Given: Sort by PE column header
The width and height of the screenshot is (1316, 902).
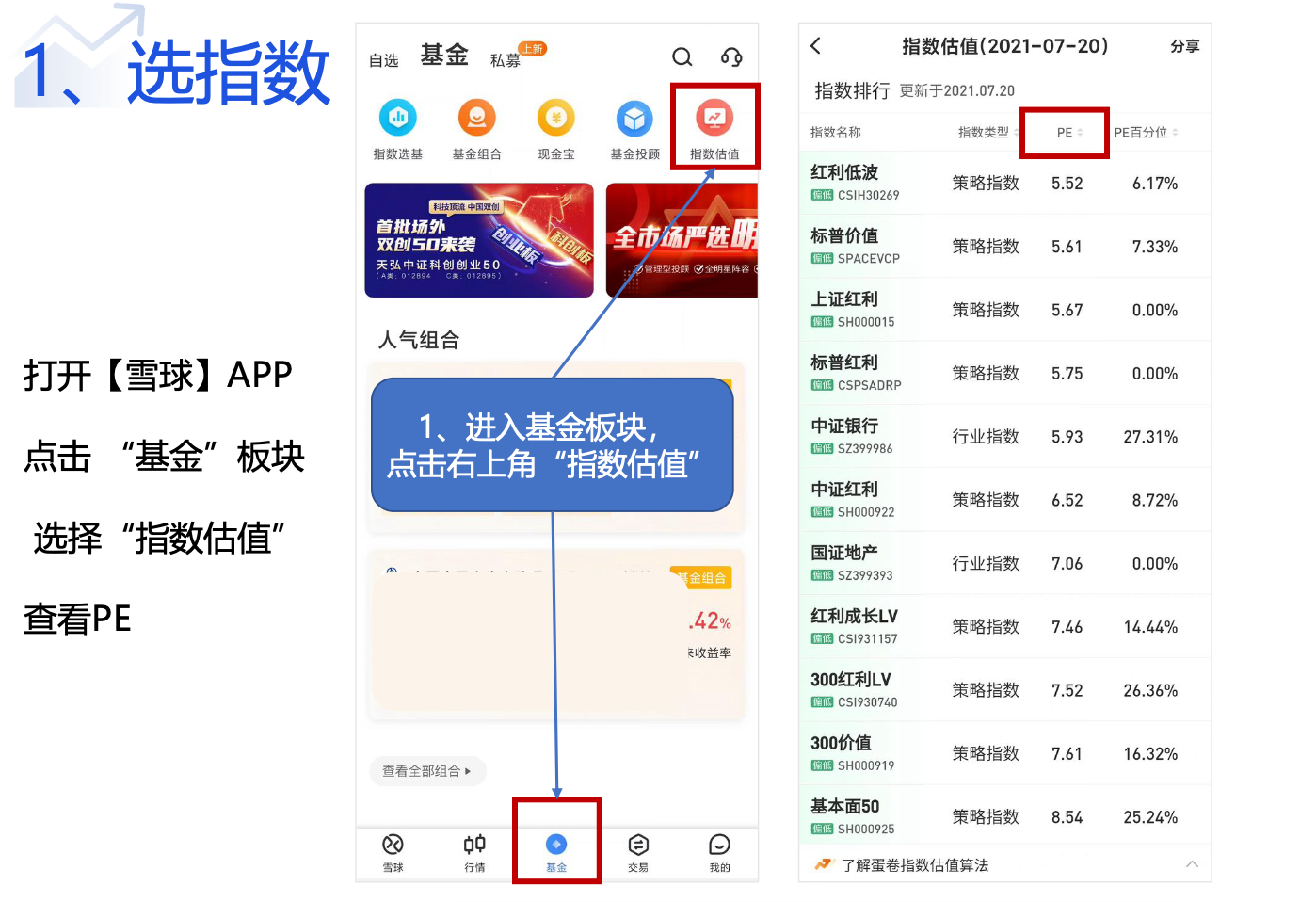Looking at the screenshot, I should (1069, 133).
